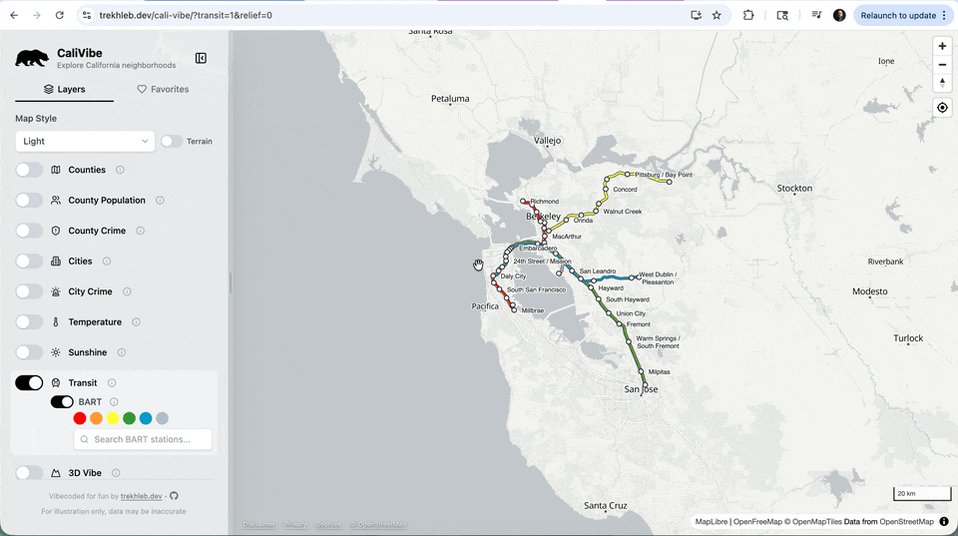Disable the Transit layer toggle
This screenshot has width=958, height=536.
pyautogui.click(x=29, y=383)
